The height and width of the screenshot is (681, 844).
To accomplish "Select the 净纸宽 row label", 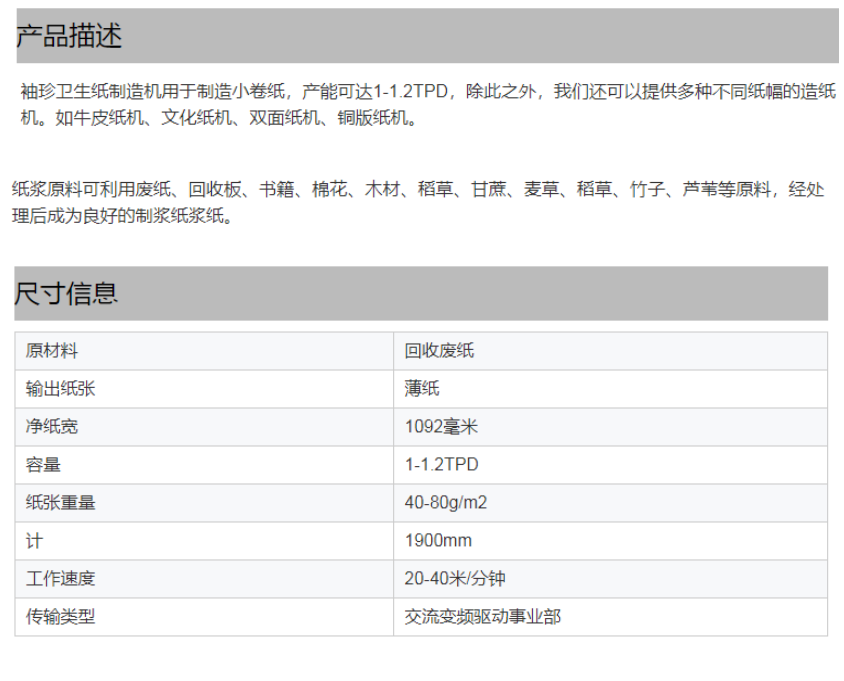I will coord(52,427).
